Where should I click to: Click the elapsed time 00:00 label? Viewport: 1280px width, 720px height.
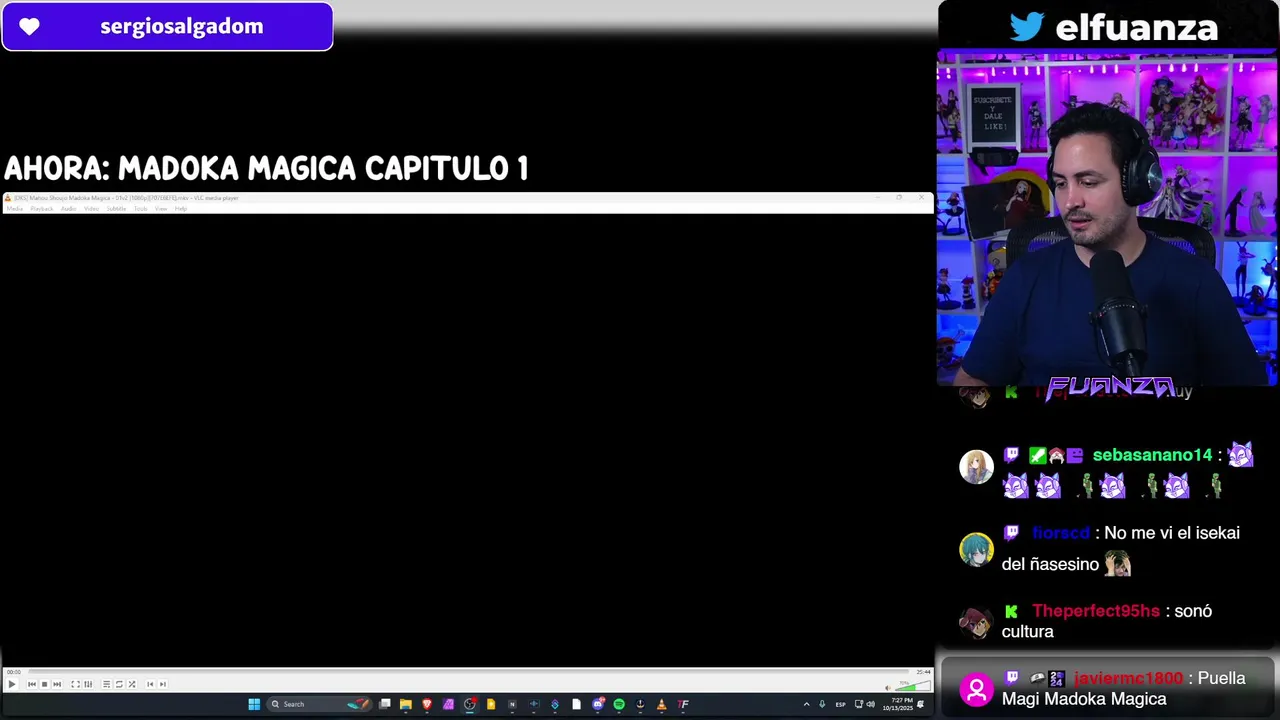point(14,672)
